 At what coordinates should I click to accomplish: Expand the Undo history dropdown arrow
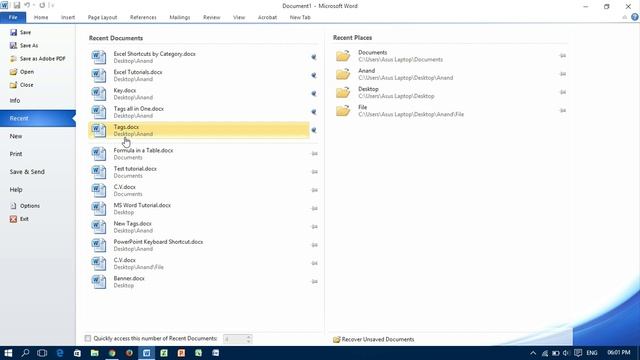point(33,5)
